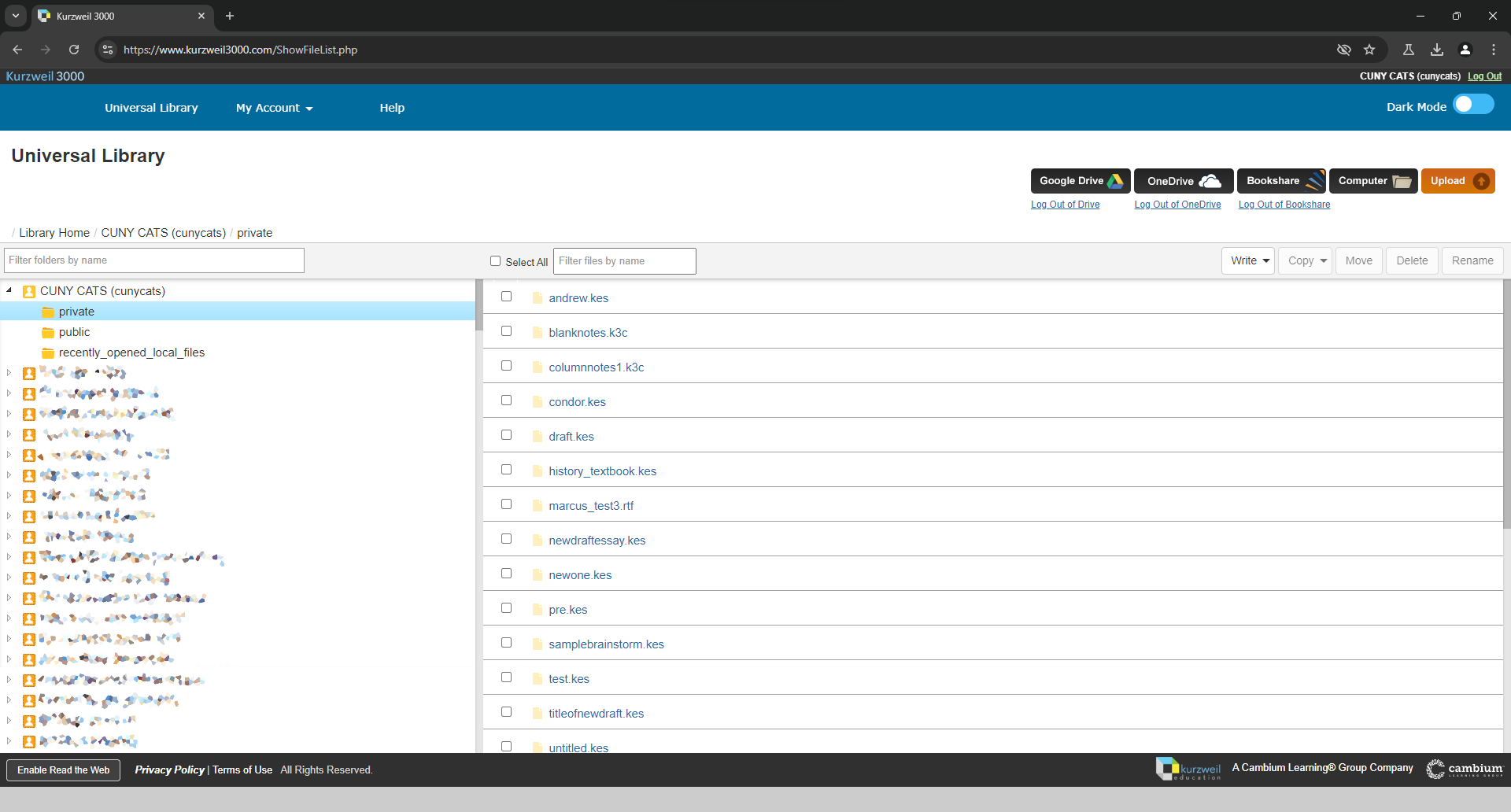Click file icon next to draft.kes
Screen dimensions: 1511x812
click(x=538, y=437)
